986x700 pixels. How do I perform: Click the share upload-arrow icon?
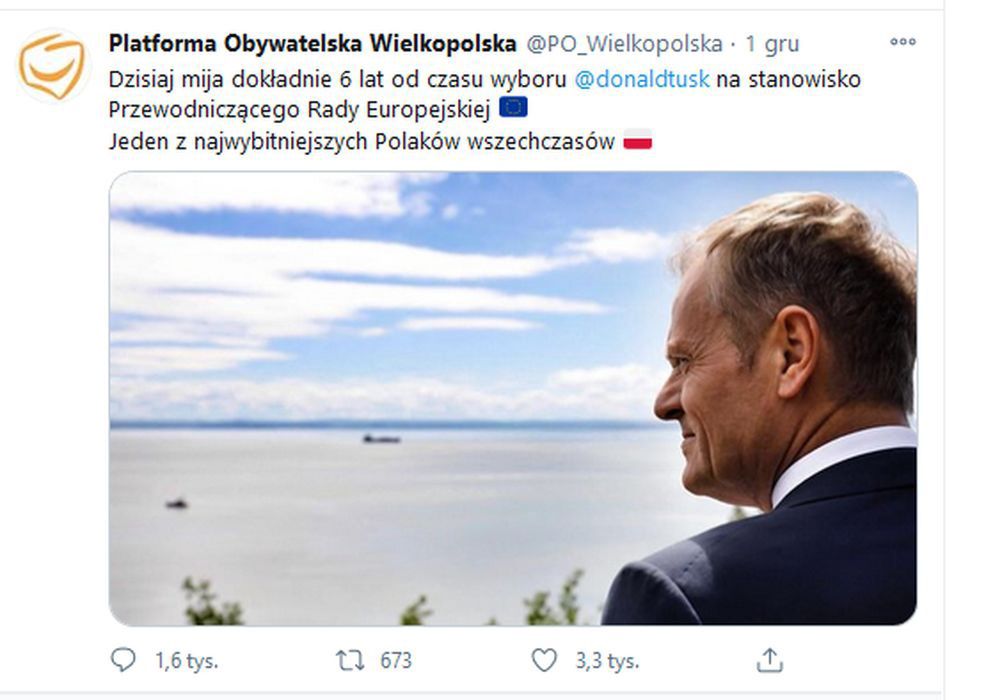click(770, 658)
